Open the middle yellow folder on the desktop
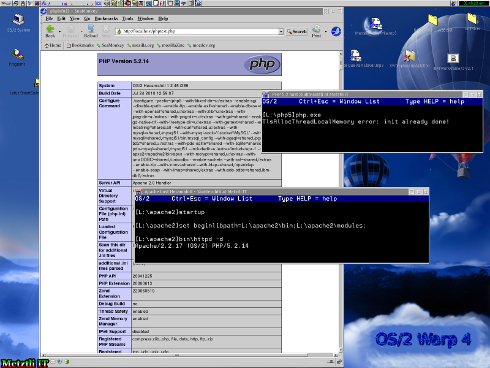This screenshot has width=490, height=368. click(x=433, y=20)
